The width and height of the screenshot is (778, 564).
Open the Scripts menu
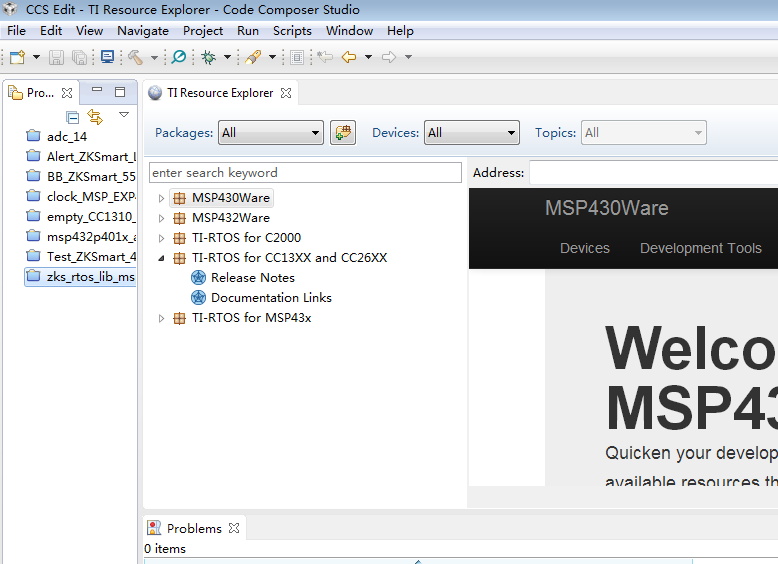click(x=292, y=31)
